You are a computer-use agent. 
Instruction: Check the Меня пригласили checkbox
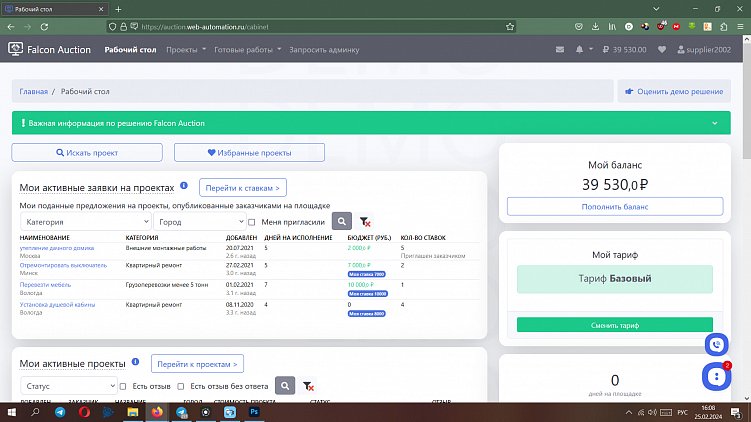[251, 222]
